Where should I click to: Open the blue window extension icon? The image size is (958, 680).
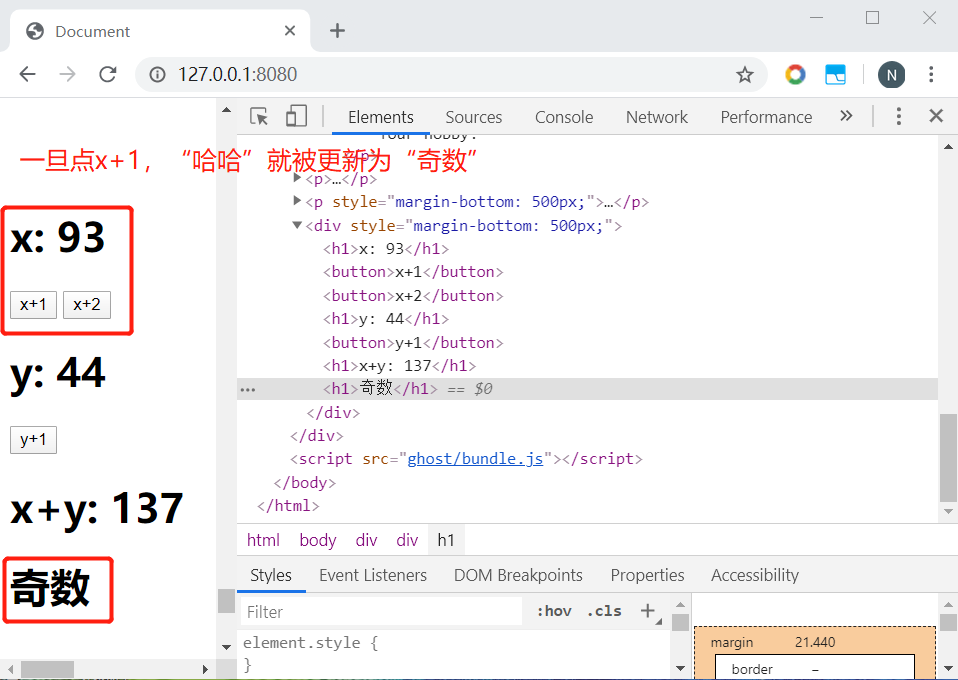pyautogui.click(x=835, y=75)
